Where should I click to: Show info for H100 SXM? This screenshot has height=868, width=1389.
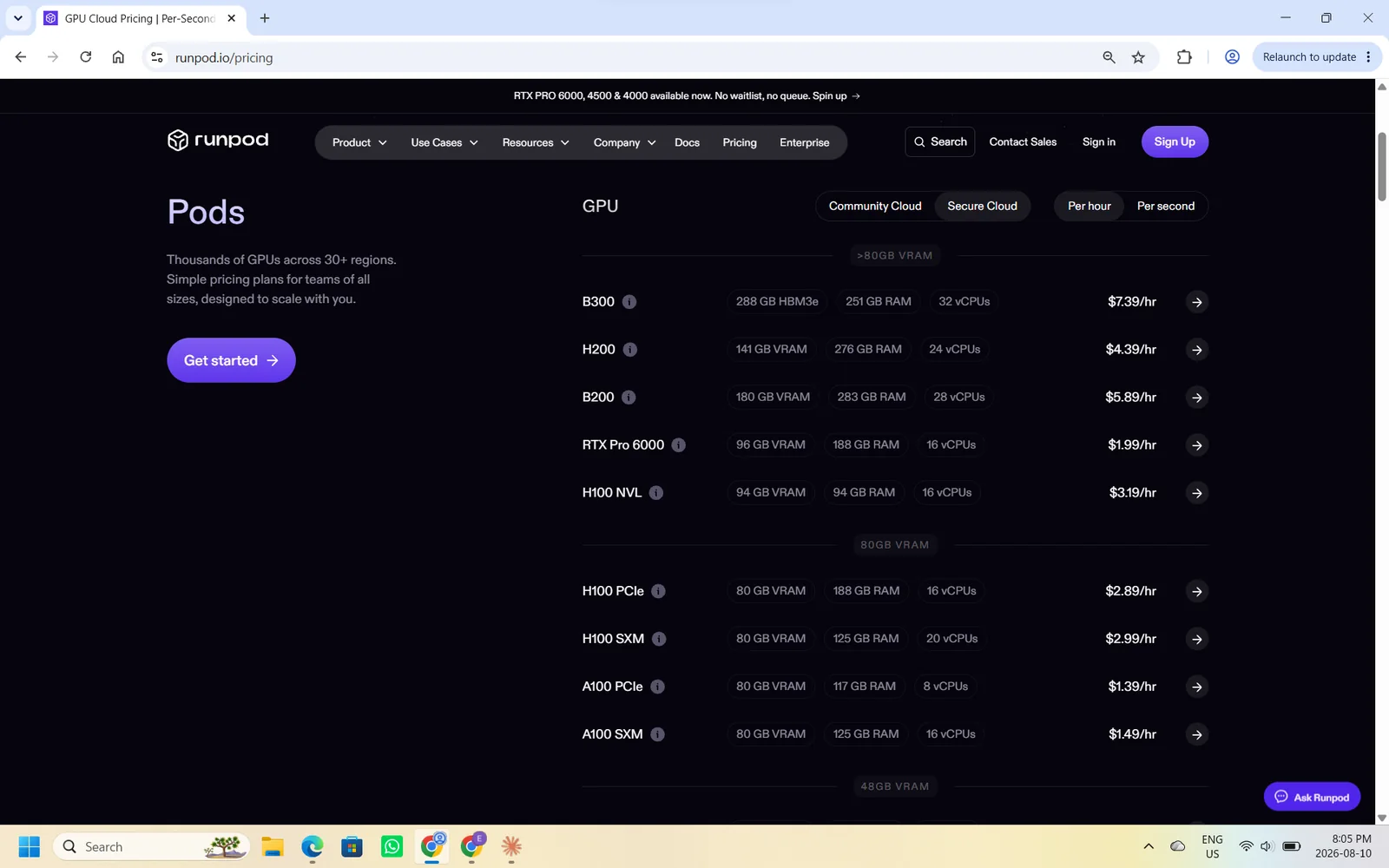pyautogui.click(x=659, y=639)
